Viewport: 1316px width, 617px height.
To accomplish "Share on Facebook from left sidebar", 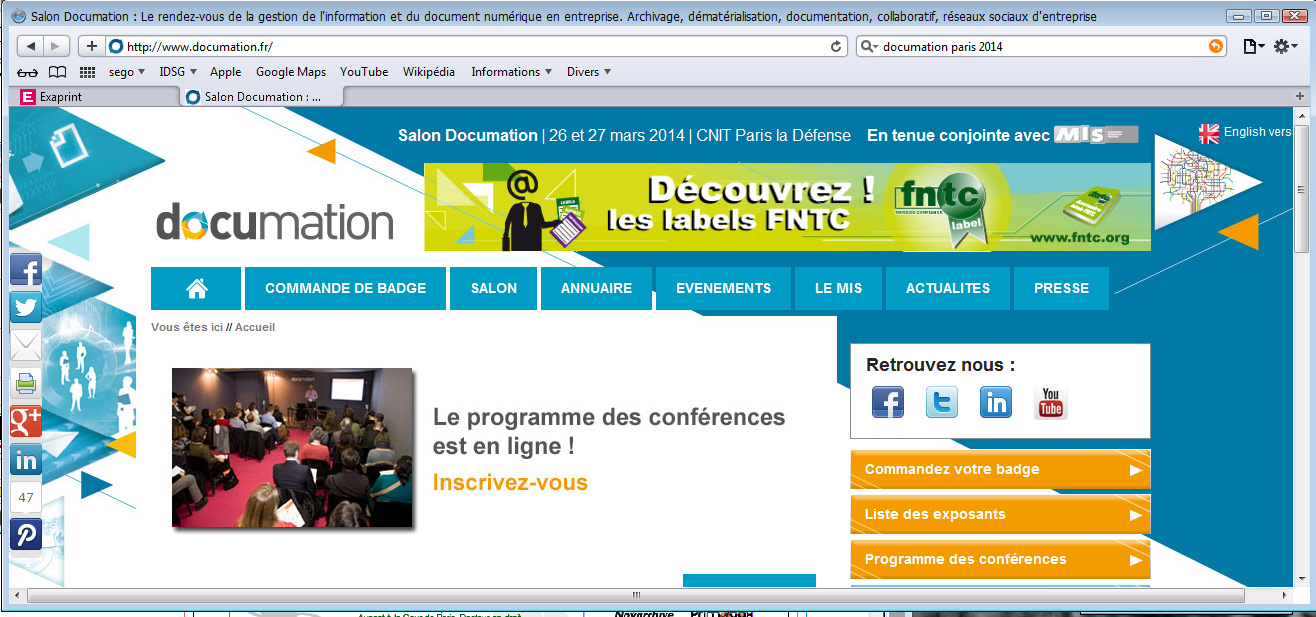I will pos(25,270).
